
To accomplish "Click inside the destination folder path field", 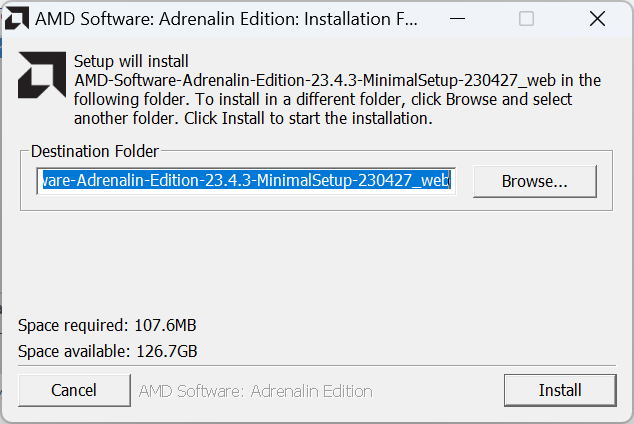I will tap(245, 181).
